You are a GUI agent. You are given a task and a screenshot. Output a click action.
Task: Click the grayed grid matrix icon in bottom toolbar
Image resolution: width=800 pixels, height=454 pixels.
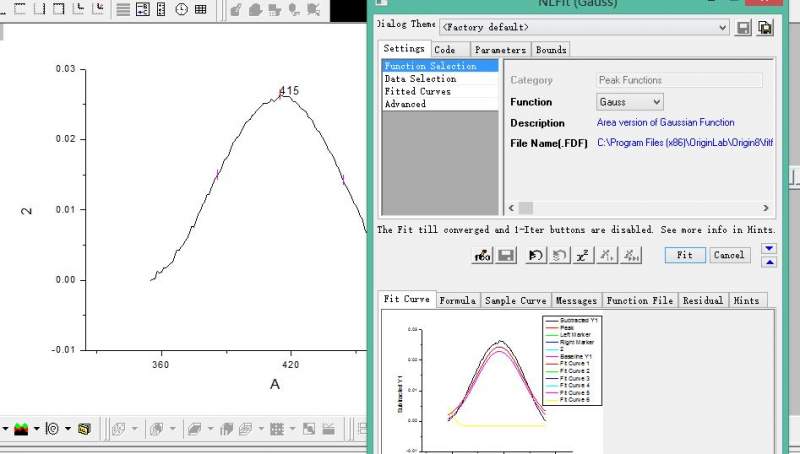[x=277, y=429]
